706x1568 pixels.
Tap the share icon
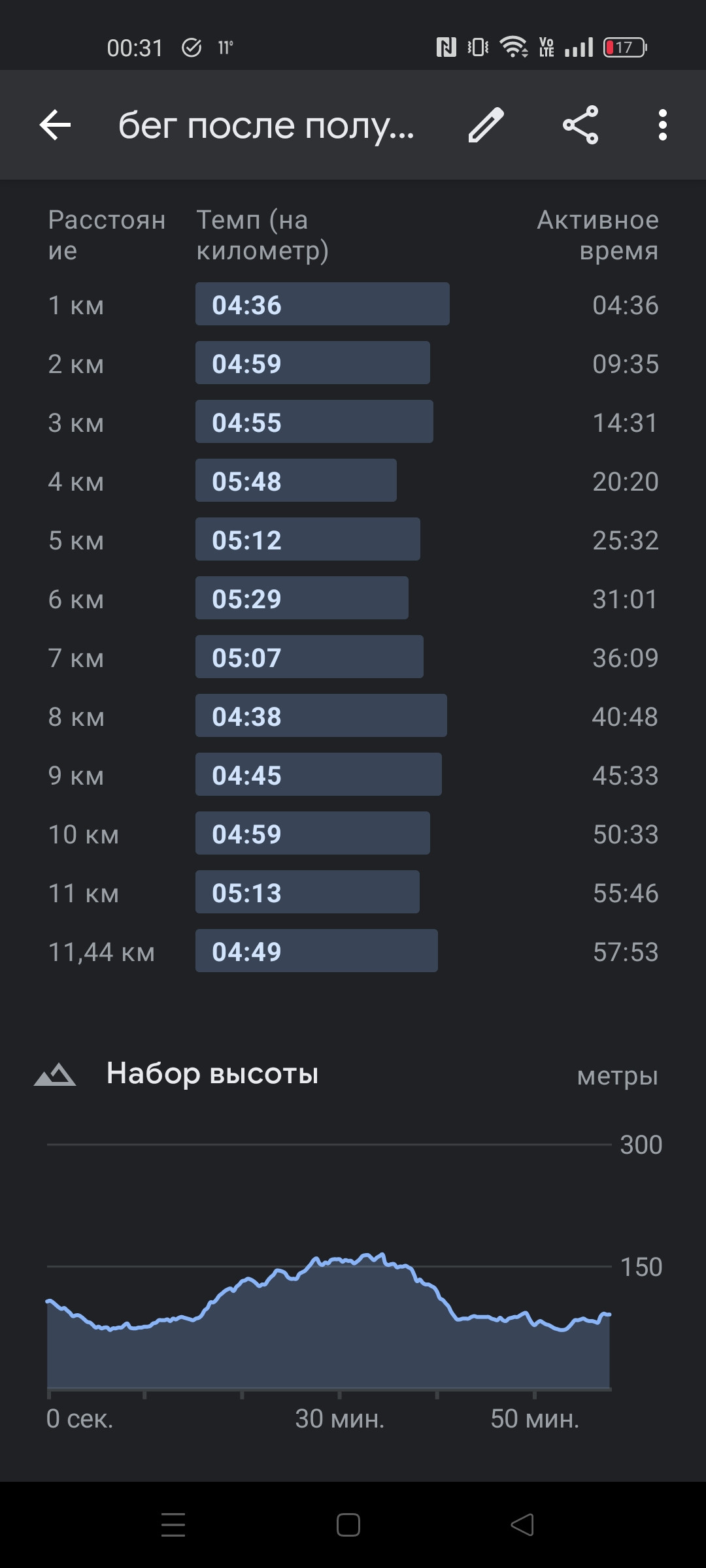coord(580,125)
